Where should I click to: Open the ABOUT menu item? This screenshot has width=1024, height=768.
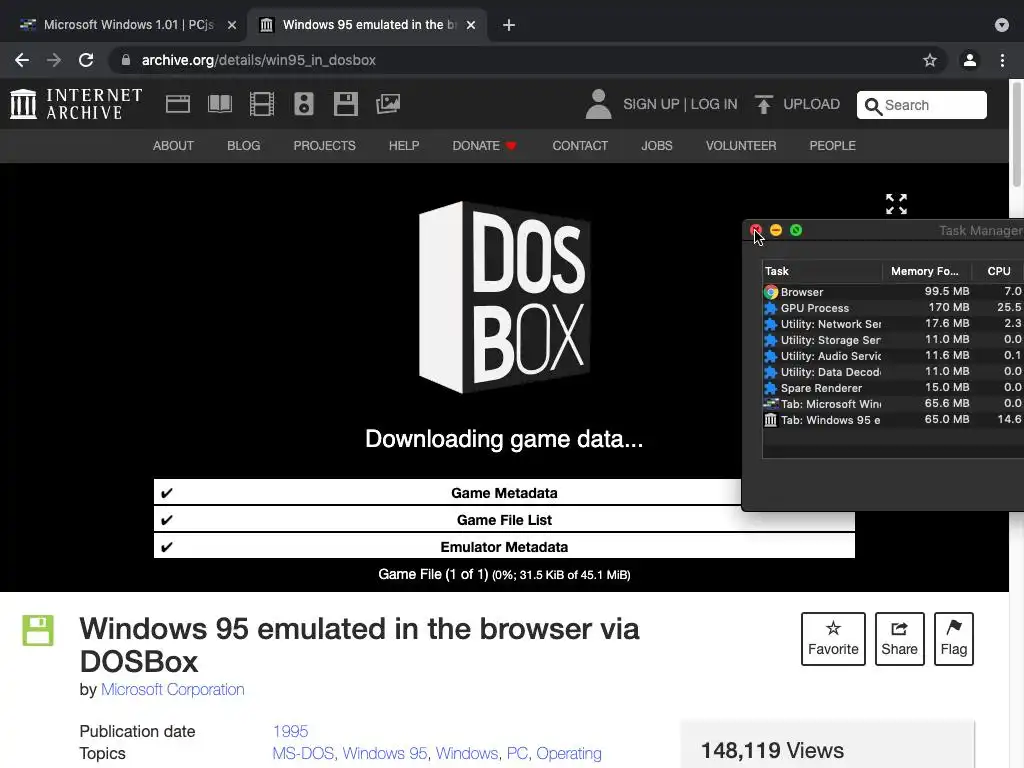(173, 146)
